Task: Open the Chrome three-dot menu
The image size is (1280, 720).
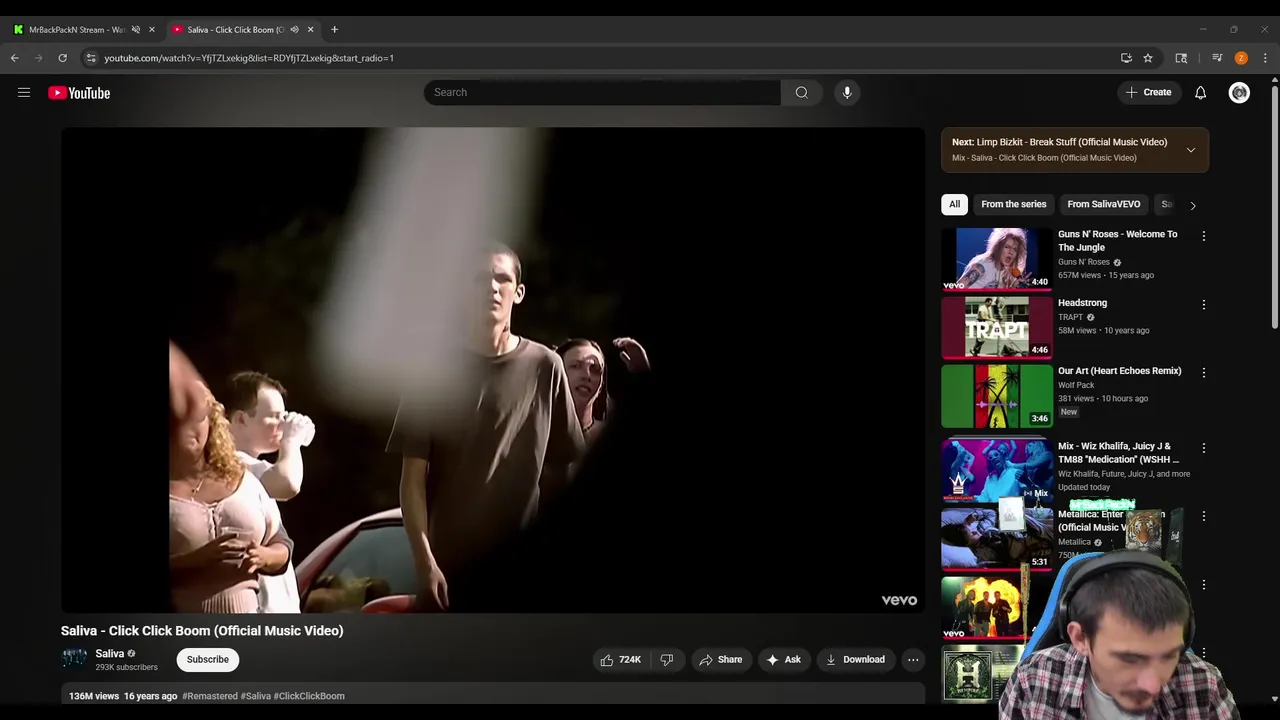Action: pyautogui.click(x=1265, y=58)
